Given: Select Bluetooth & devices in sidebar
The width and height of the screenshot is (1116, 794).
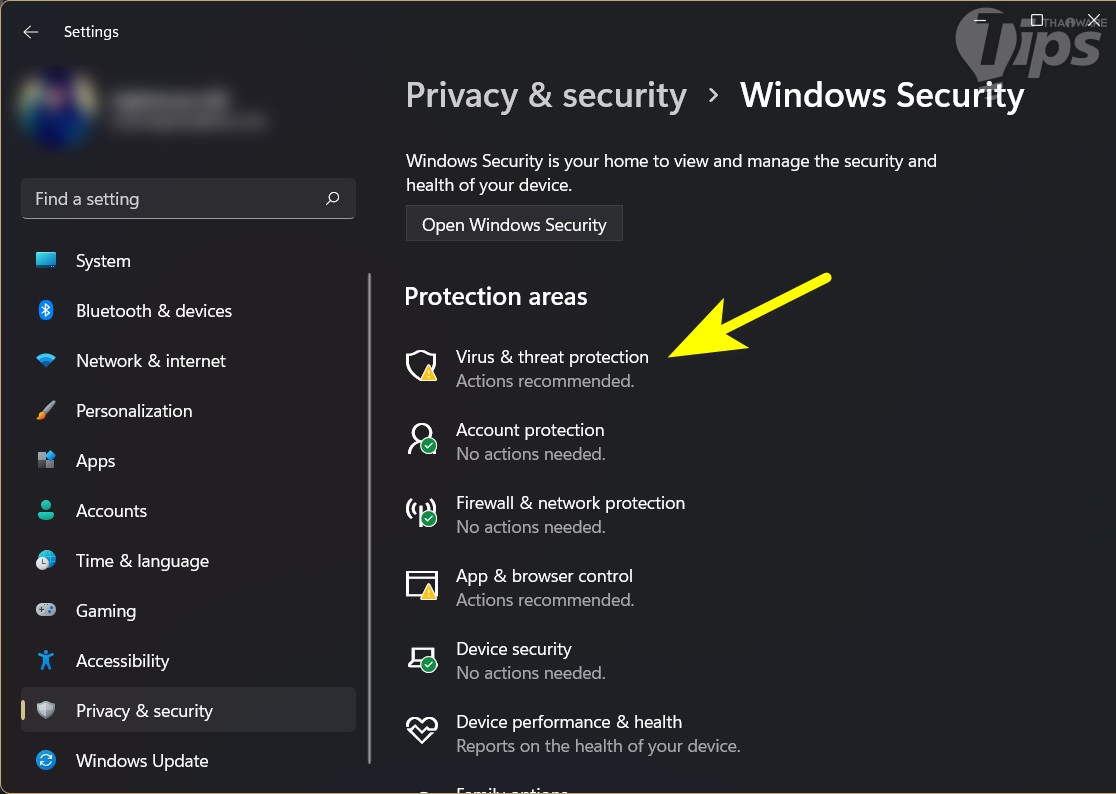Looking at the screenshot, I should tap(153, 311).
